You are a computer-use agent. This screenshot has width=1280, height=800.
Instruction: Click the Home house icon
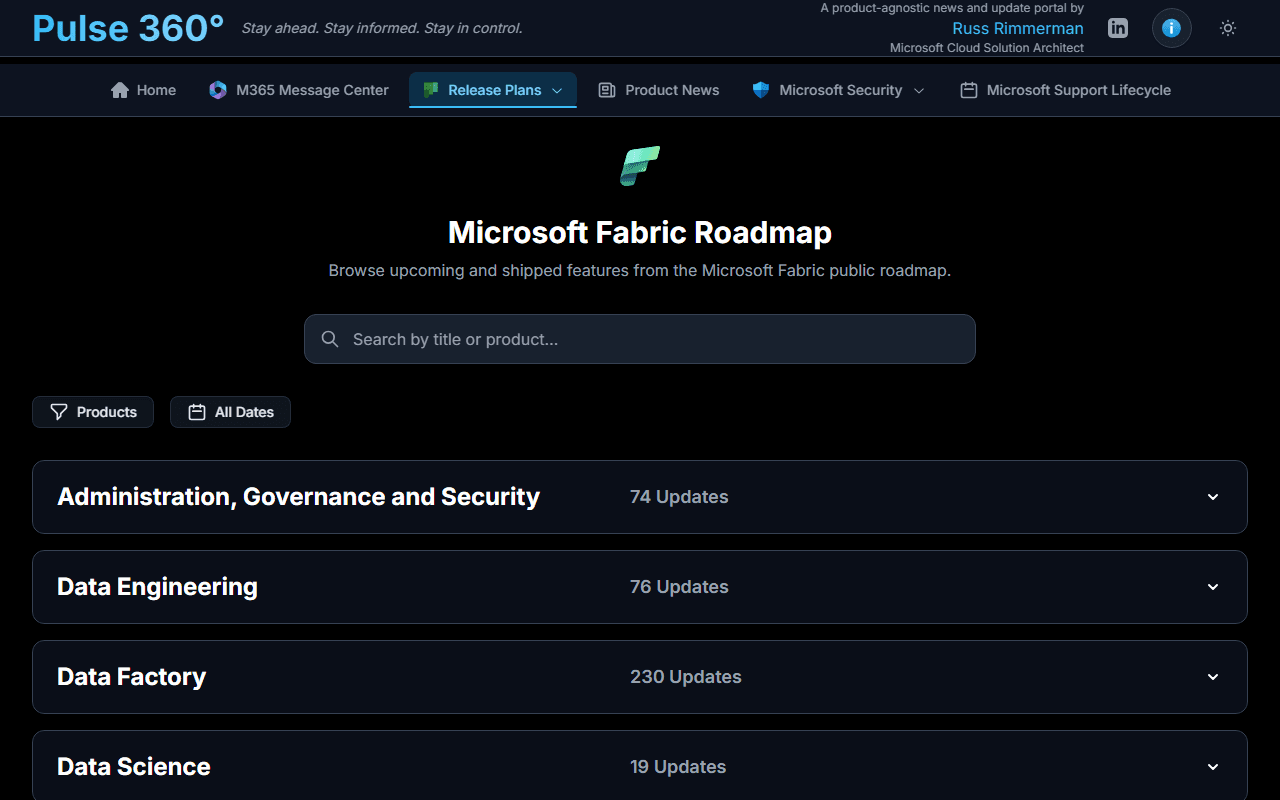tap(120, 90)
